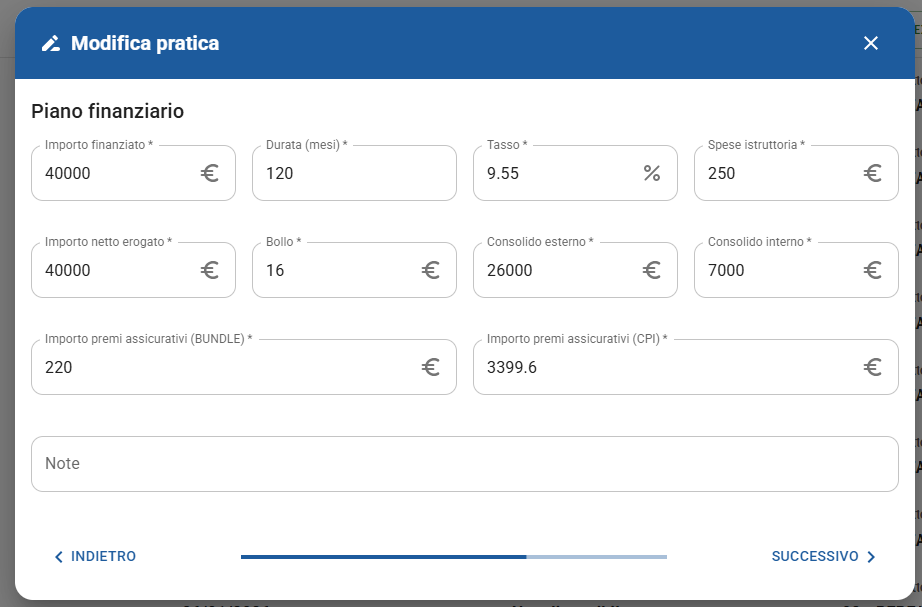Close the Modifica pratica dialog

click(x=870, y=43)
